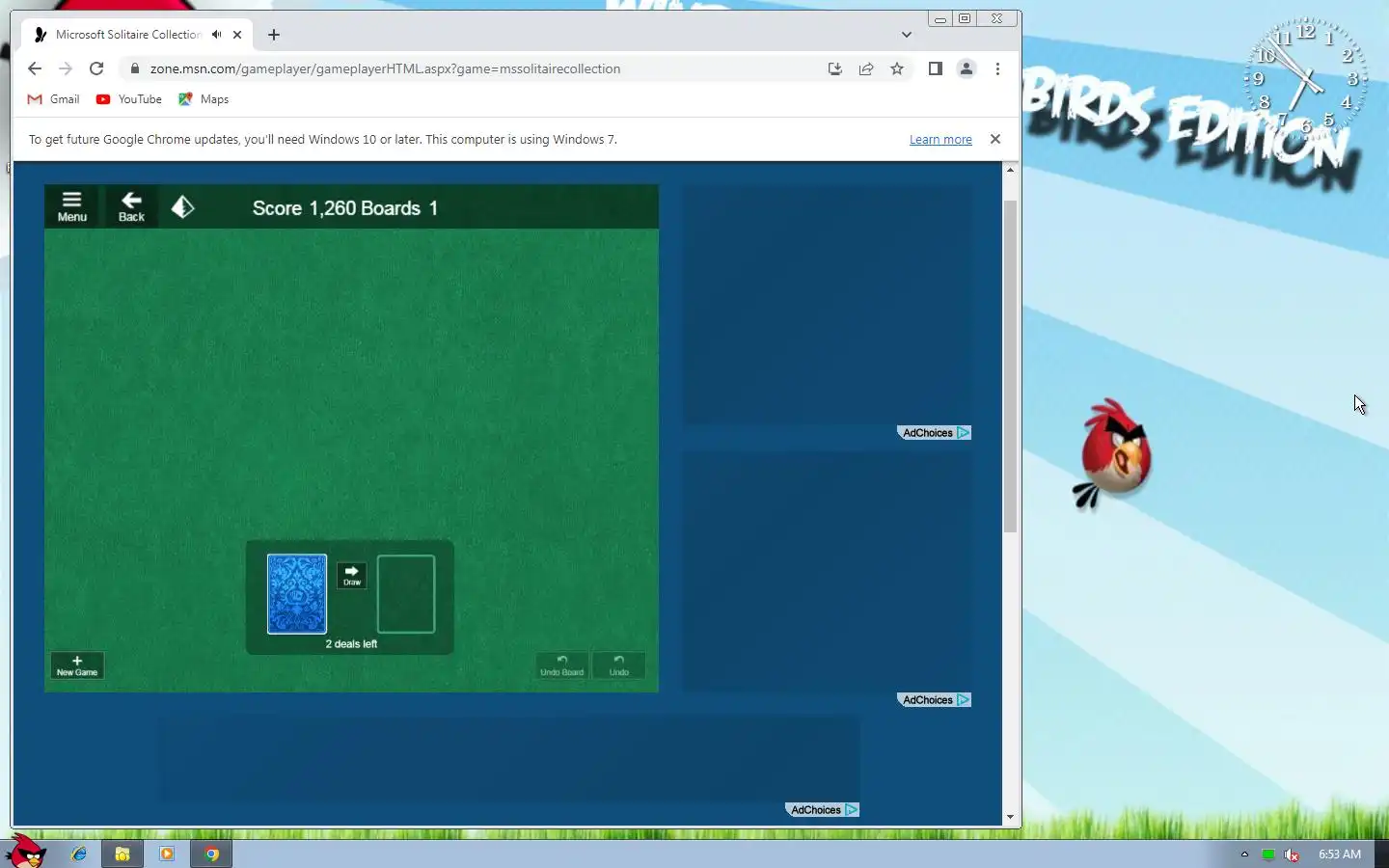Click the vertical scrollbar thumb
The image size is (1389, 868).
coord(1010,366)
